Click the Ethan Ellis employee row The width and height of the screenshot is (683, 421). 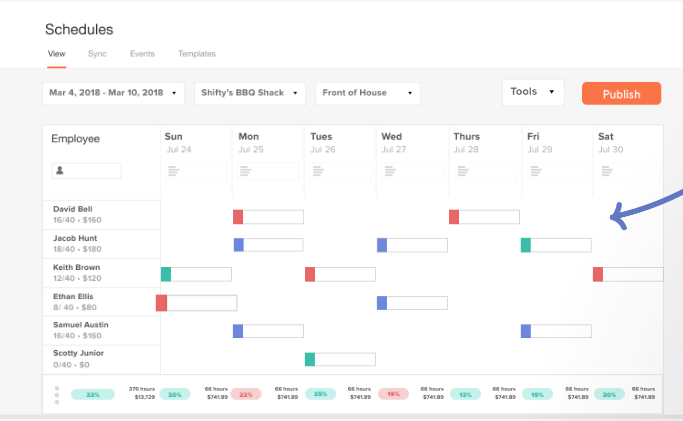[101, 302]
